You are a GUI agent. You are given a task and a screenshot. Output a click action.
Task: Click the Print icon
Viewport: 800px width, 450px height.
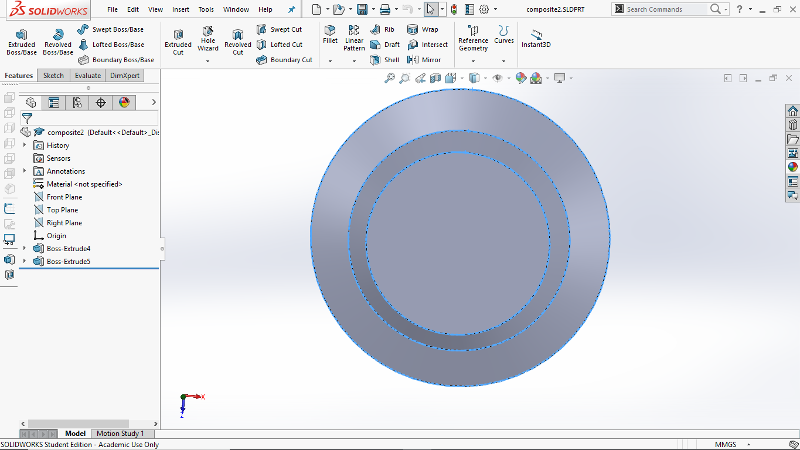(x=385, y=9)
